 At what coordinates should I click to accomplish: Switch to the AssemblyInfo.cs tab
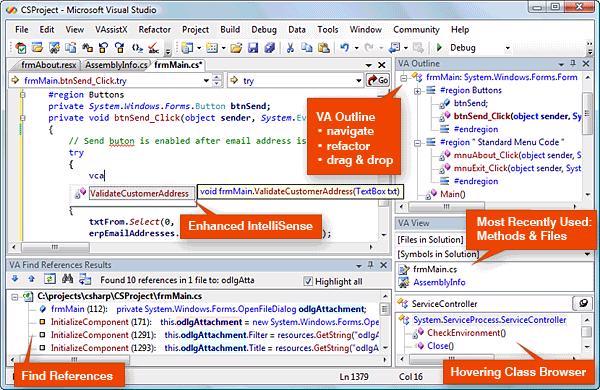pyautogui.click(x=116, y=65)
